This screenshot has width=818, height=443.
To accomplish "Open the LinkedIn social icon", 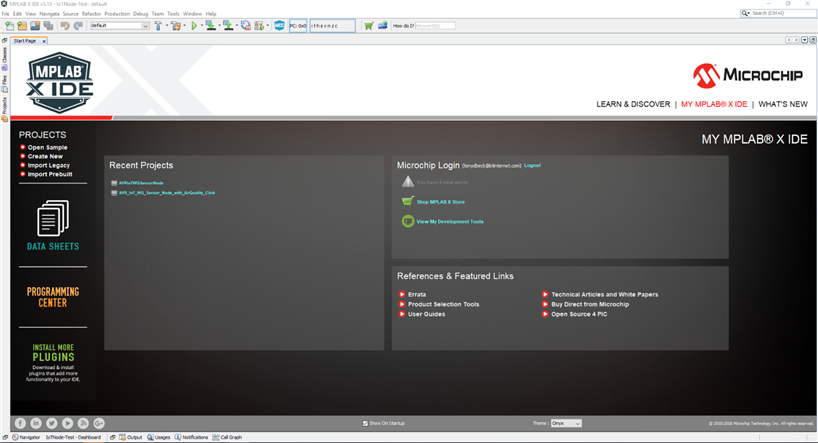I will pyautogui.click(x=36, y=423).
